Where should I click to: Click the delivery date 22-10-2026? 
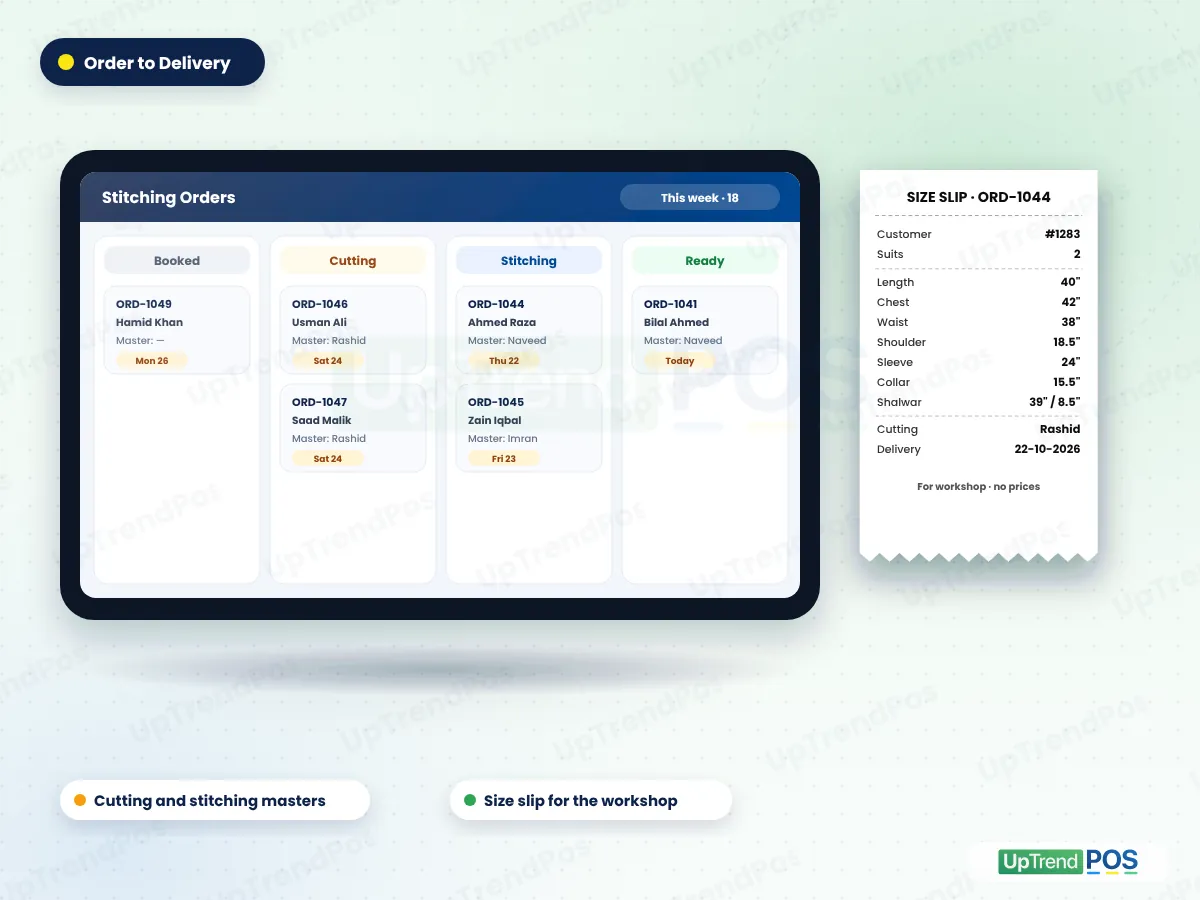[x=1047, y=449]
